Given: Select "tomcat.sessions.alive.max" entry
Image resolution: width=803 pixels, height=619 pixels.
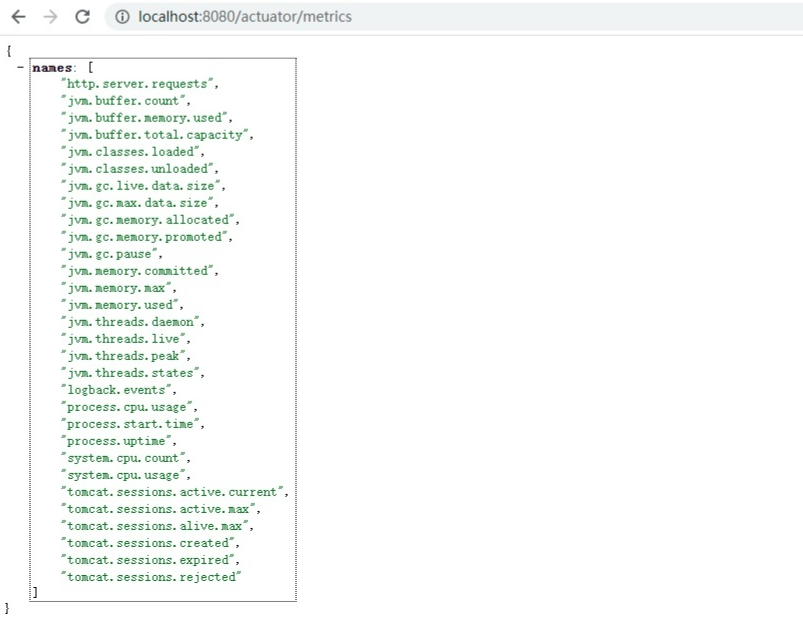Looking at the screenshot, I should [x=155, y=526].
